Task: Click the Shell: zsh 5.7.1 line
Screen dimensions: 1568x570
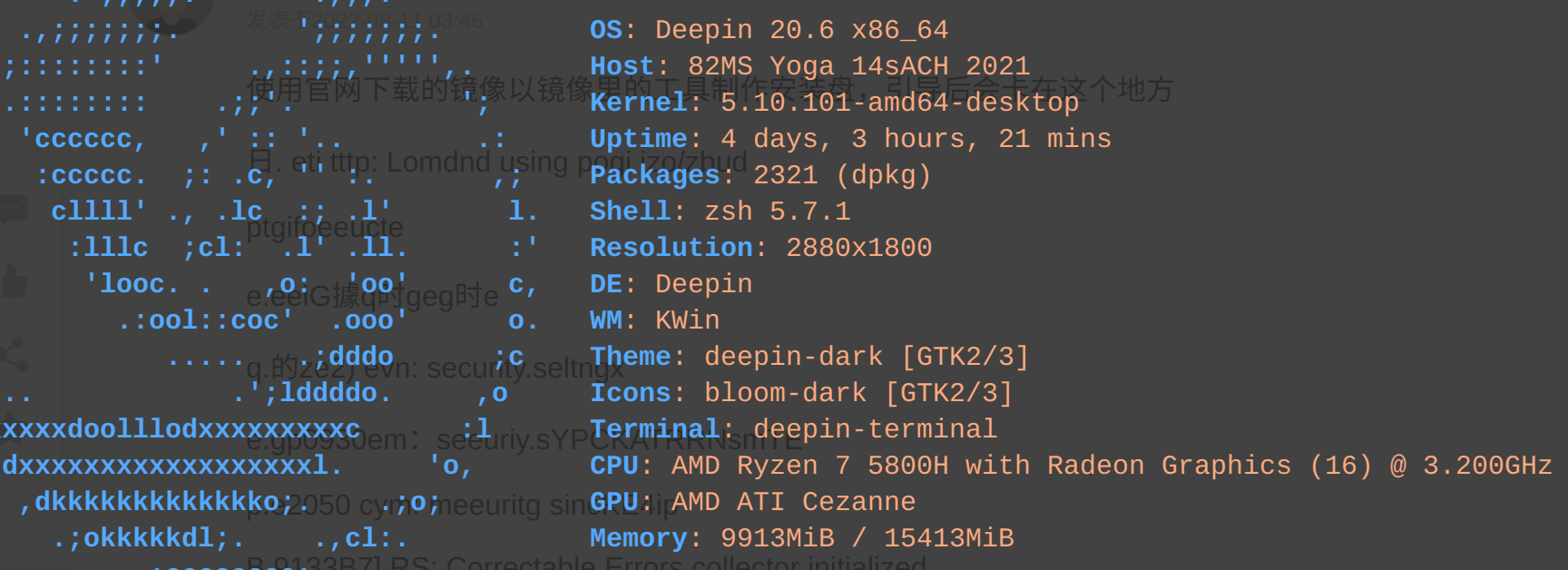Action: 720,211
